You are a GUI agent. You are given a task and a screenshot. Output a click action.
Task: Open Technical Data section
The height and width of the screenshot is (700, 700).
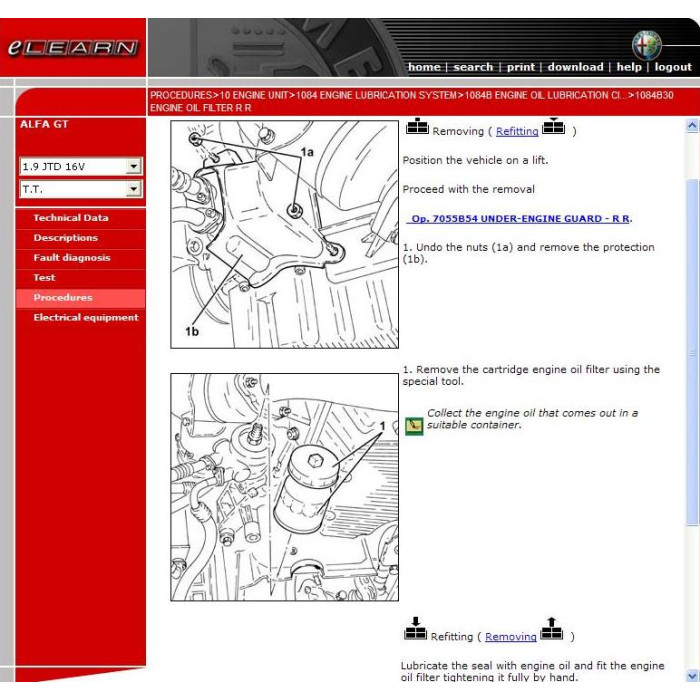(71, 218)
